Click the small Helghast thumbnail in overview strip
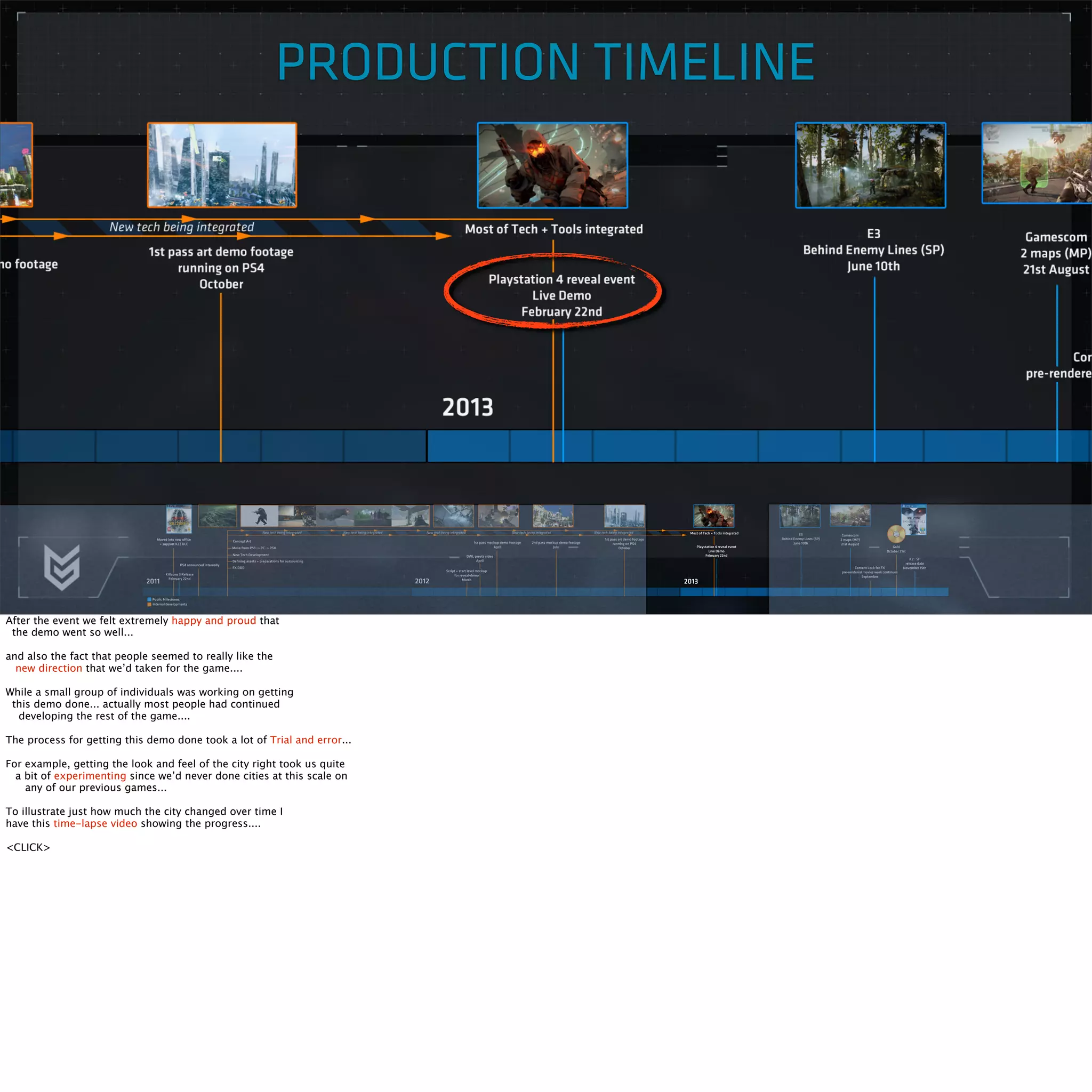This screenshot has height=1092, width=1092. click(x=714, y=516)
